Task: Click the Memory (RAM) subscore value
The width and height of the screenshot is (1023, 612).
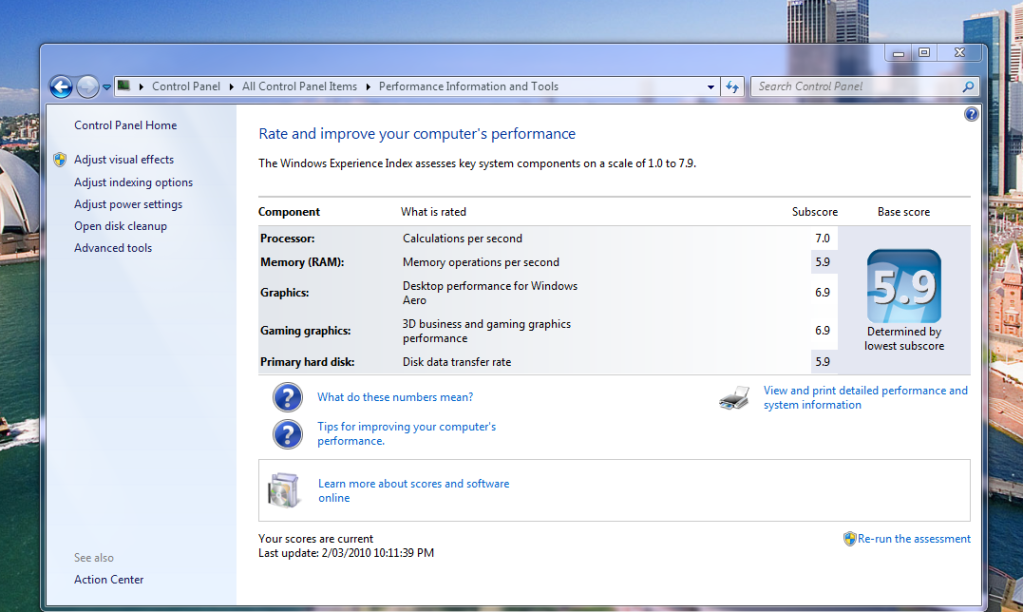Action: tap(823, 262)
